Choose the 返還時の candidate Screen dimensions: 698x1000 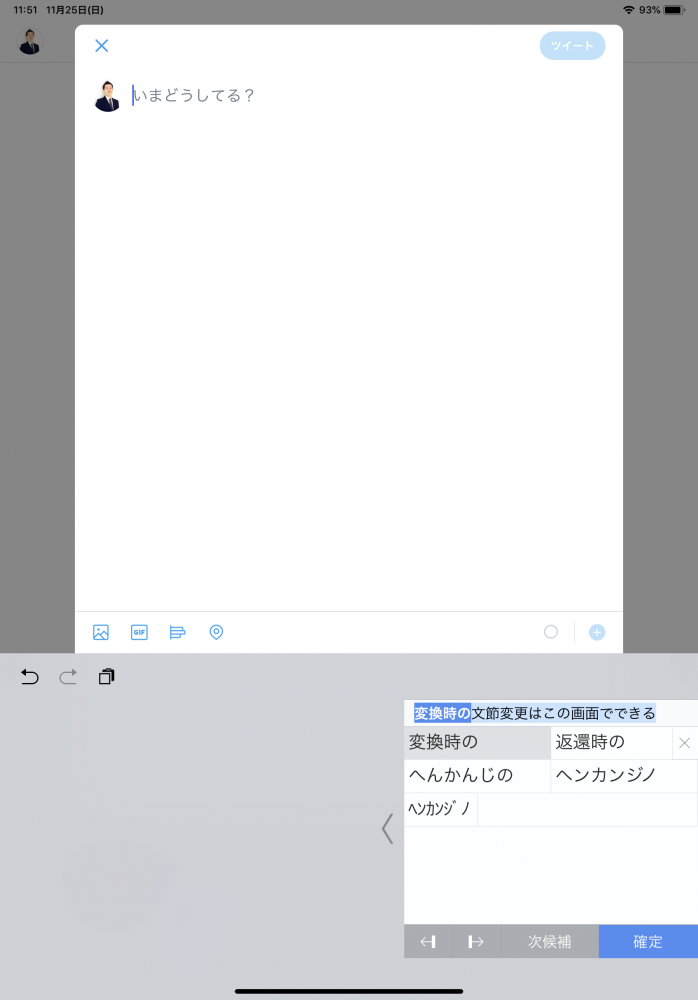click(x=610, y=742)
